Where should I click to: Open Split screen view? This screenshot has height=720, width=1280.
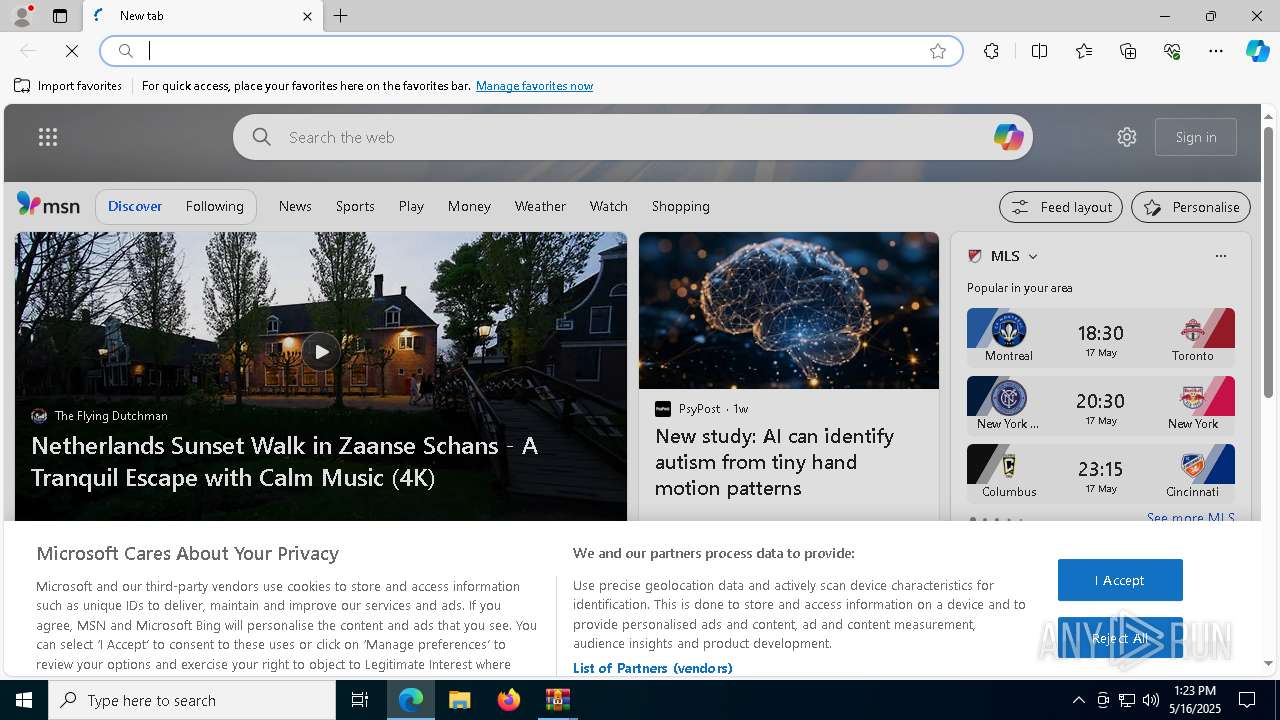point(1039,51)
